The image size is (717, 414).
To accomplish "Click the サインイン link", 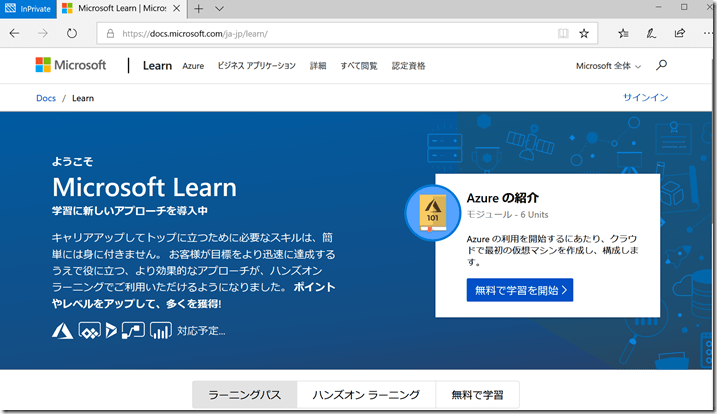I will 645,98.
